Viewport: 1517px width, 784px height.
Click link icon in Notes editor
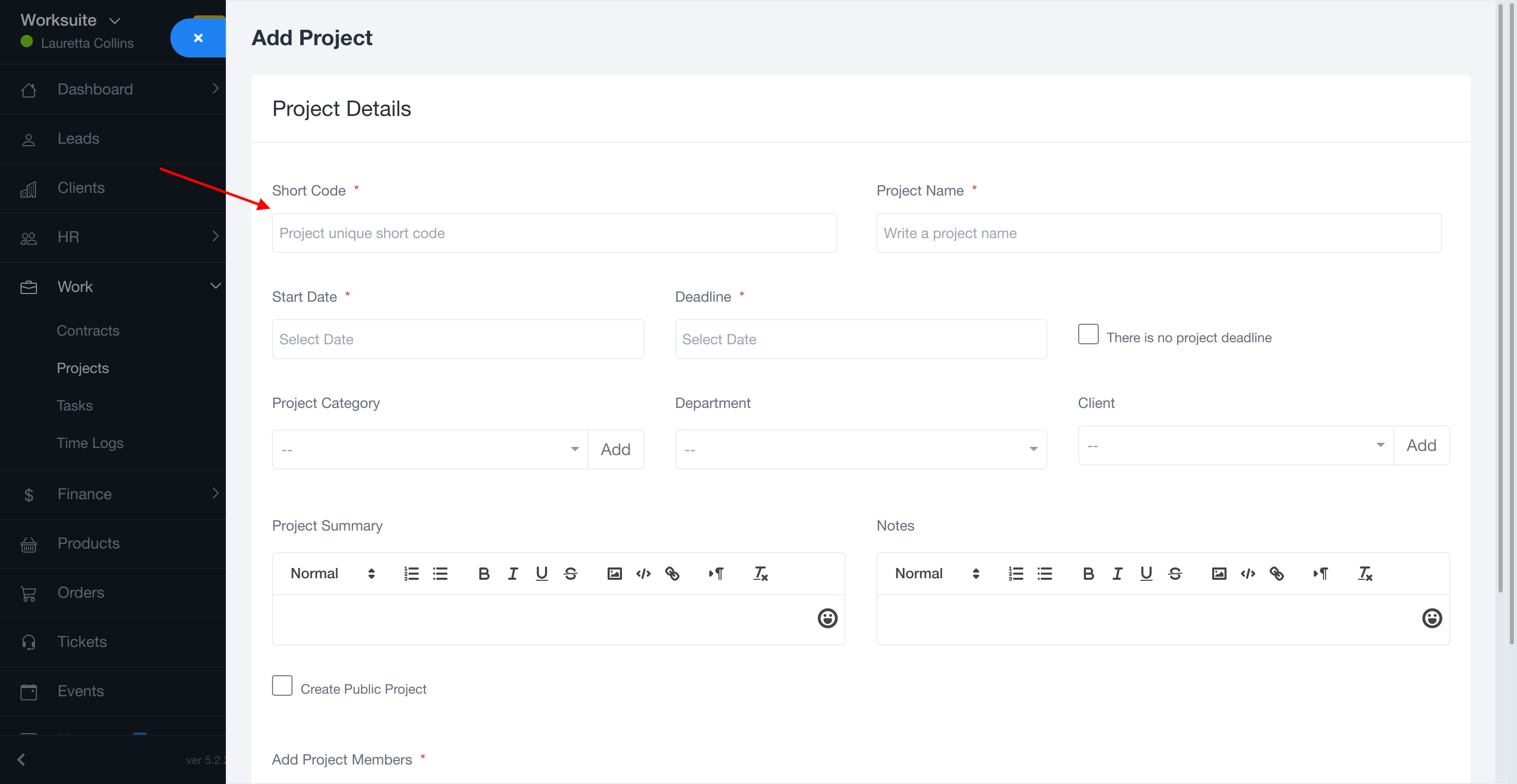click(1276, 573)
